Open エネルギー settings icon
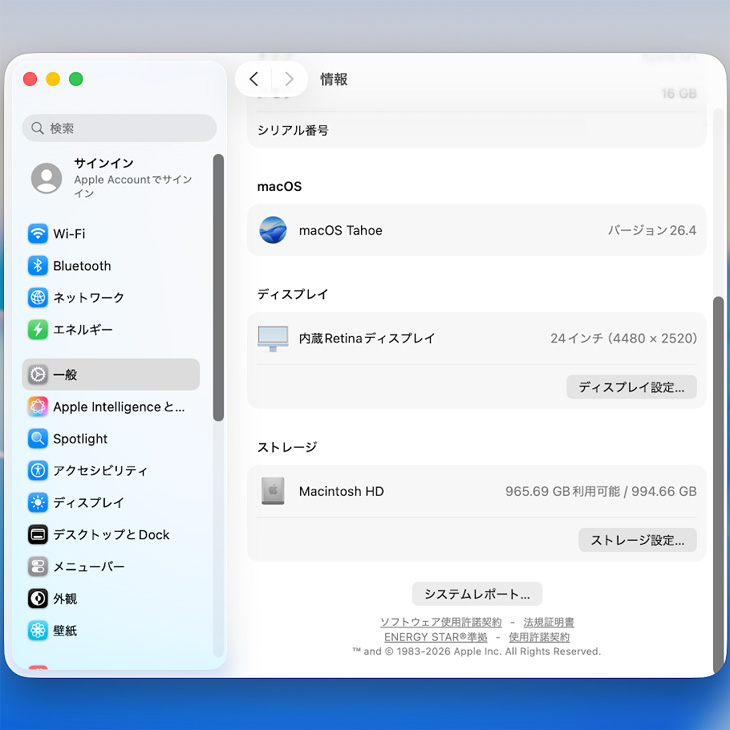 point(38,330)
